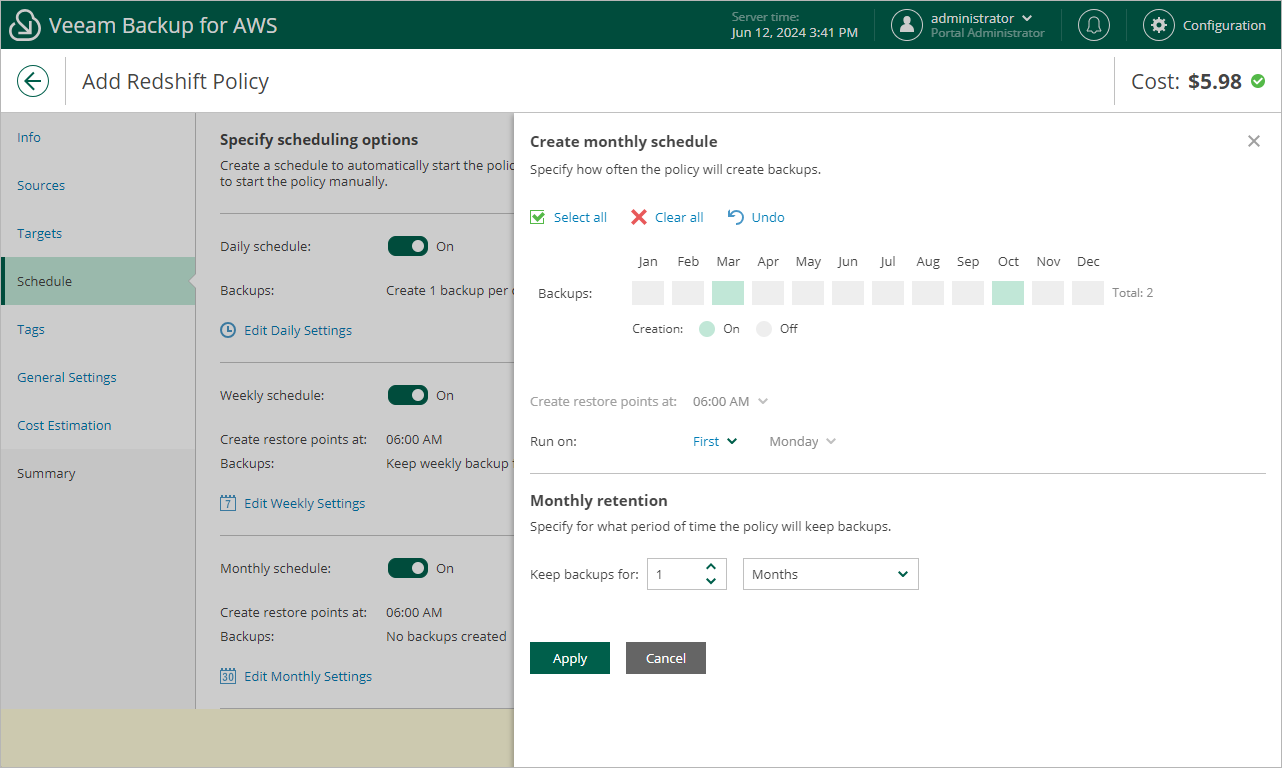Click the Undo arrow icon
The width and height of the screenshot is (1282, 768).
tap(736, 217)
